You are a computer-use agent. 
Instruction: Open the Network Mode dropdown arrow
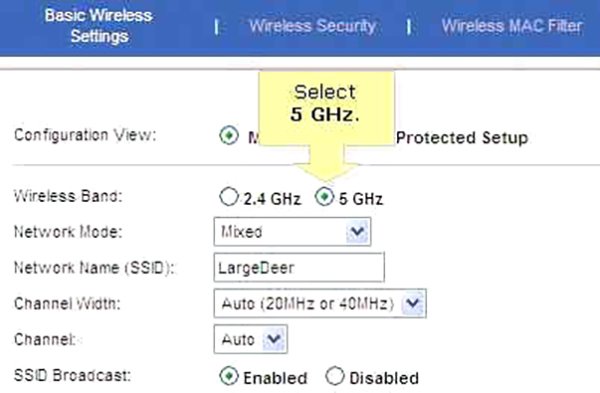pyautogui.click(x=358, y=232)
